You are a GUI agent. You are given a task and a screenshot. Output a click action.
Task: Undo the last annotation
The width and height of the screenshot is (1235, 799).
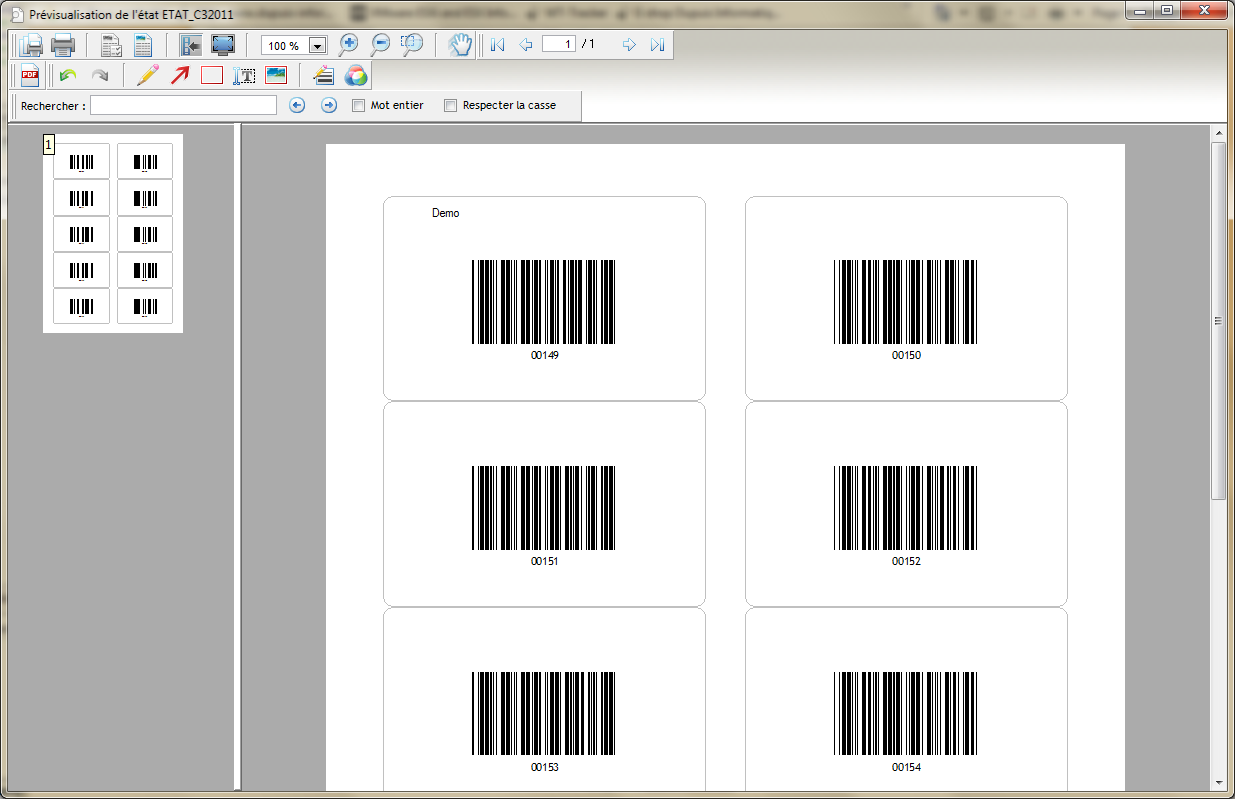tap(68, 75)
